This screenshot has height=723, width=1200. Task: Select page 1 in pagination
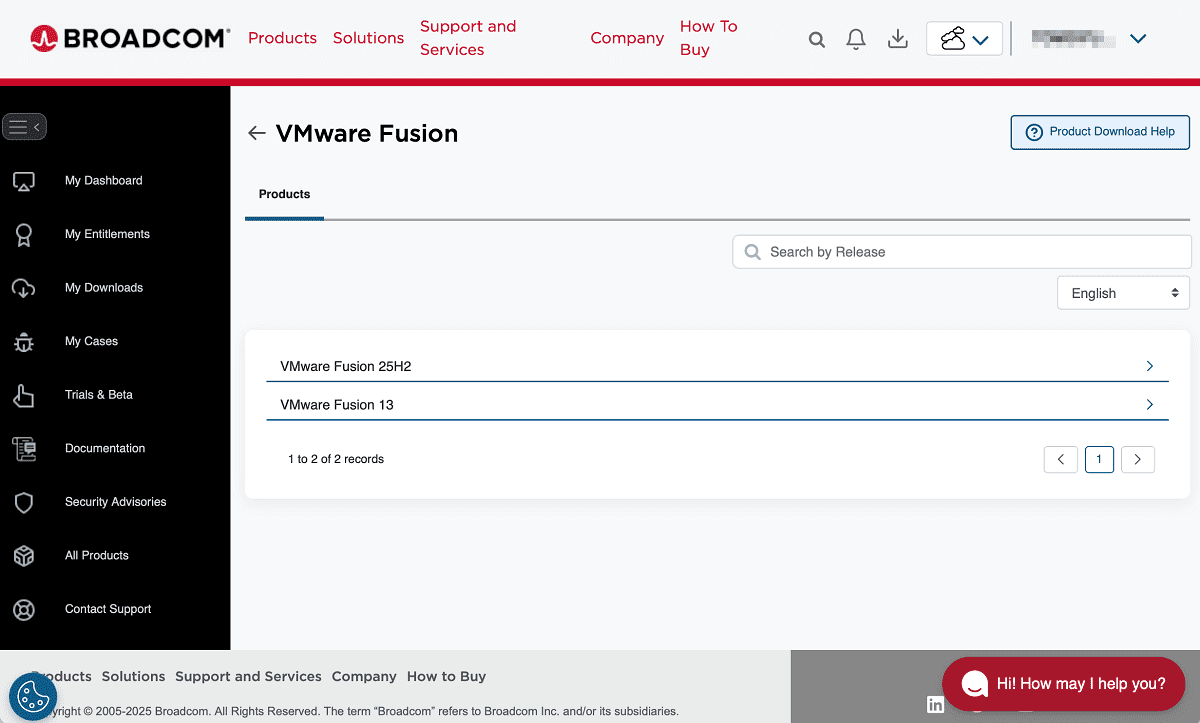tap(1099, 459)
